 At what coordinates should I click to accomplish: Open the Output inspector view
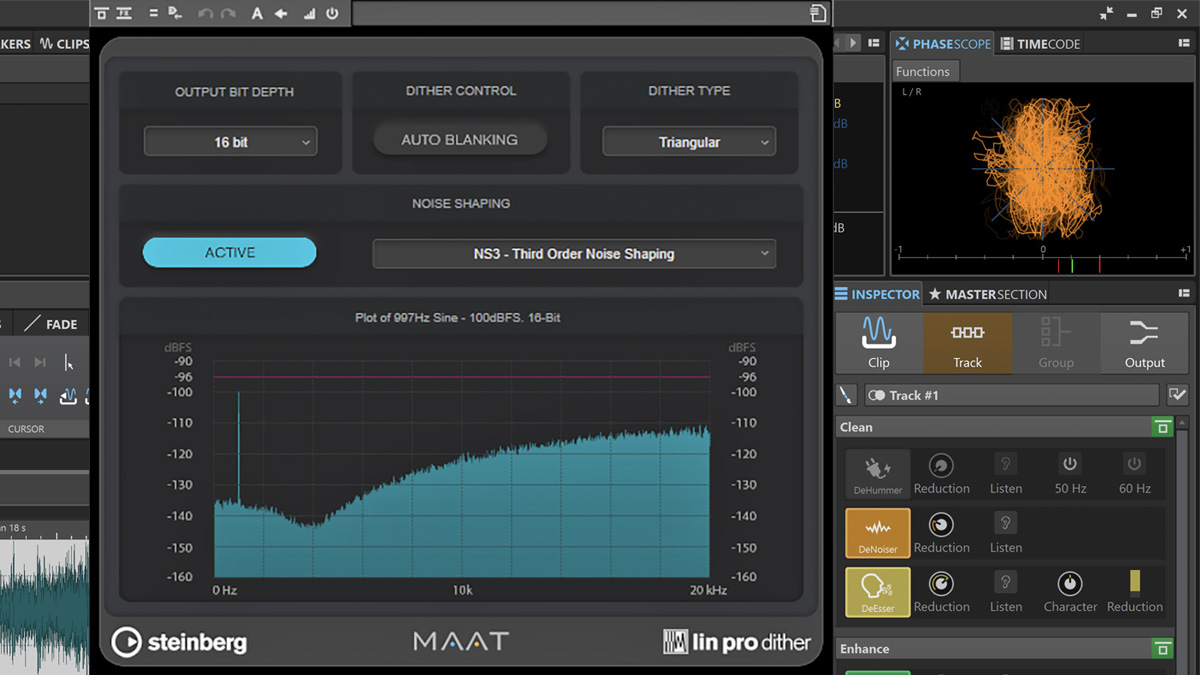coord(1144,342)
